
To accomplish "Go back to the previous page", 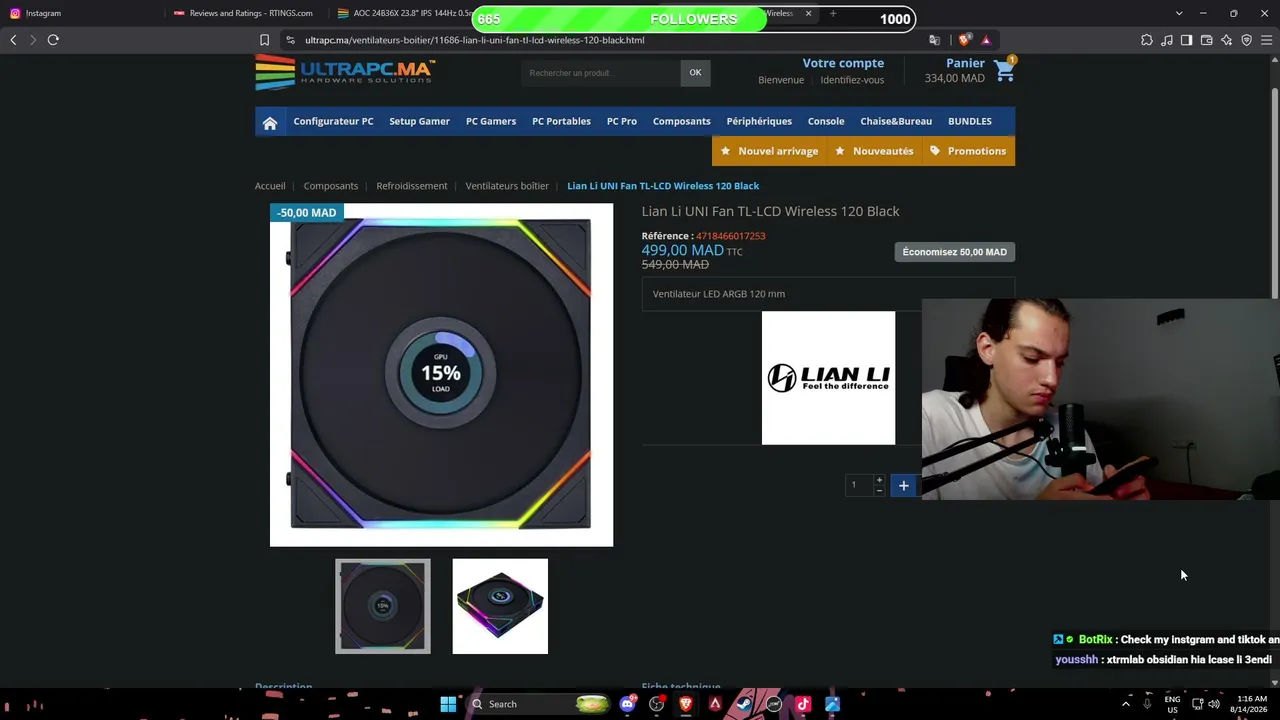I will [13, 40].
